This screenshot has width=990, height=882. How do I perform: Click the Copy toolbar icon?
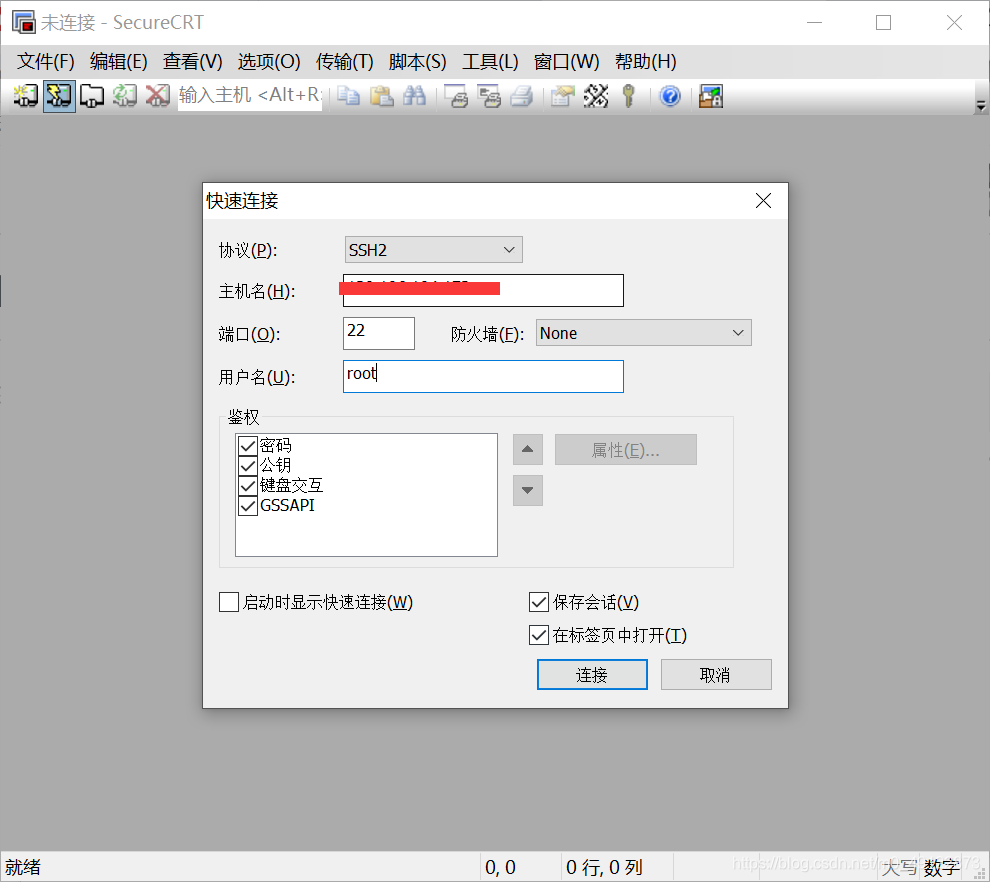pos(348,96)
